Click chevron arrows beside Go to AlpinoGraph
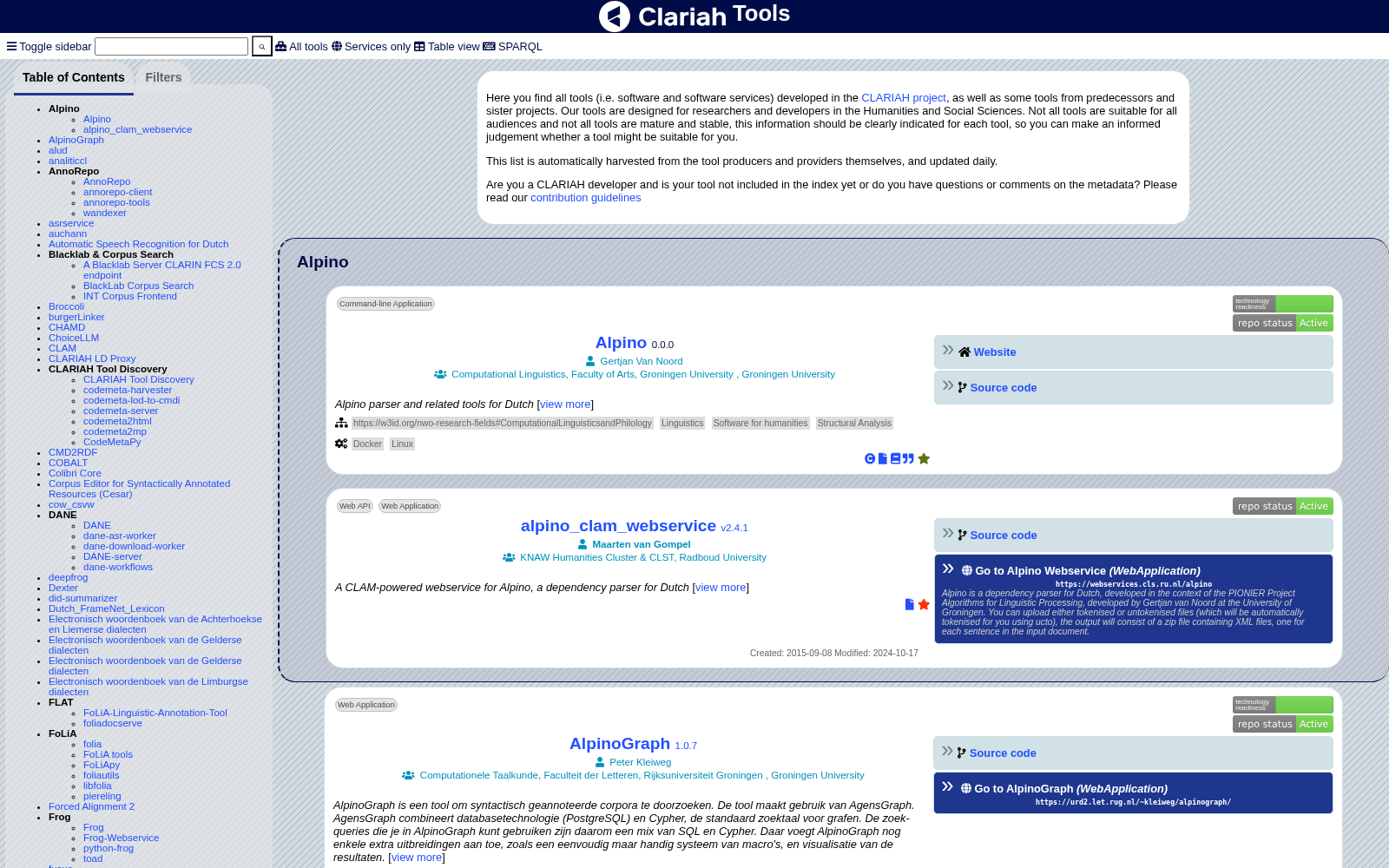 coord(947,786)
